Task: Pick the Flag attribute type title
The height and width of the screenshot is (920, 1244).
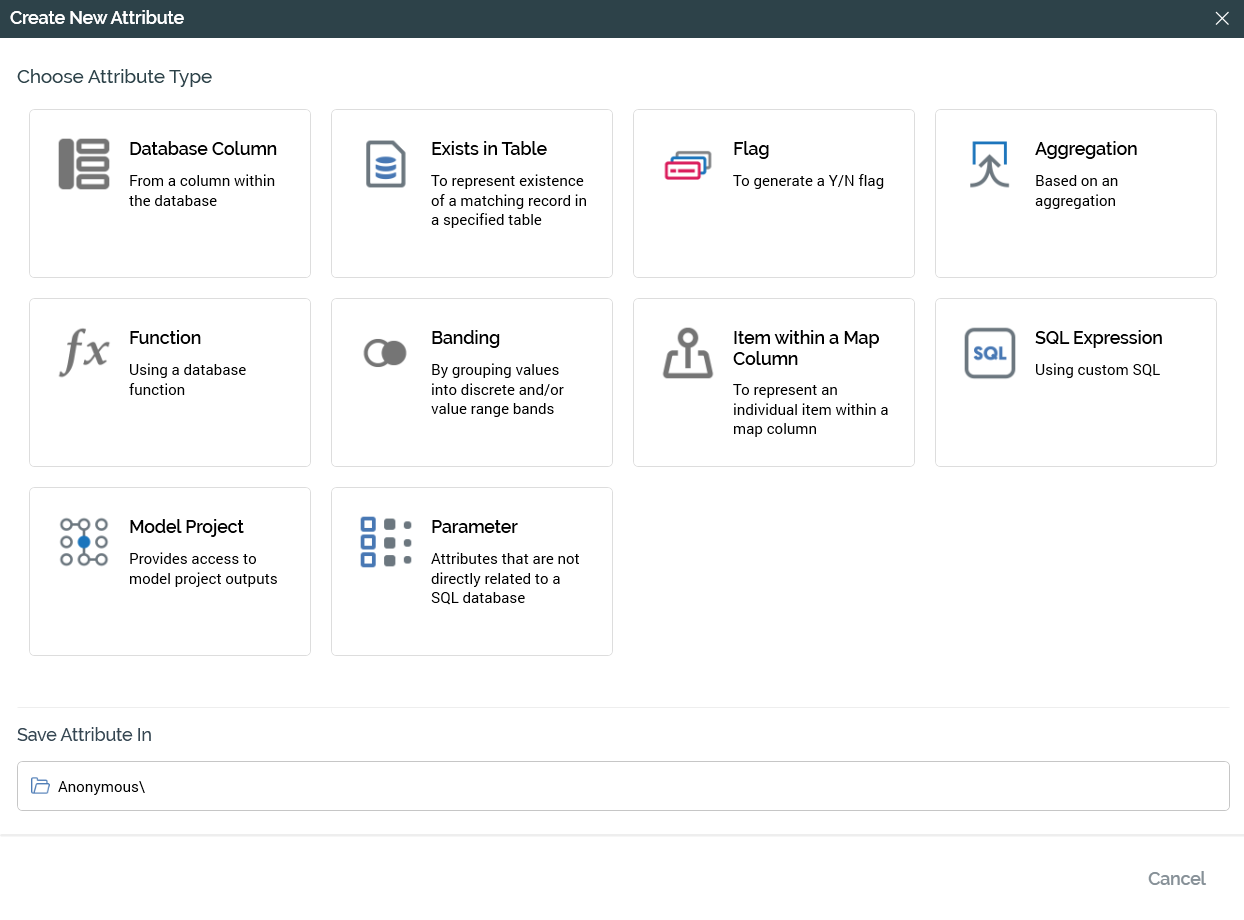Action: pos(751,149)
